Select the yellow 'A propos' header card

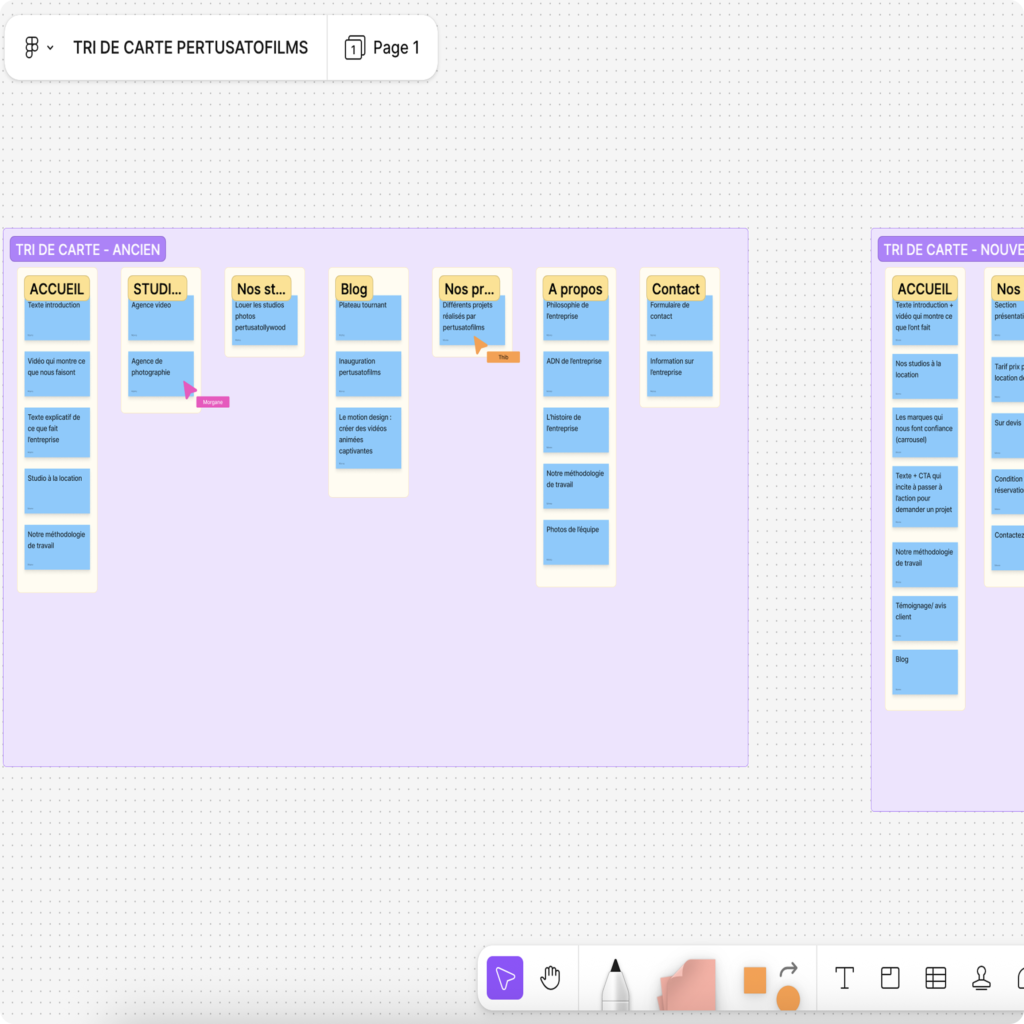tap(574, 289)
